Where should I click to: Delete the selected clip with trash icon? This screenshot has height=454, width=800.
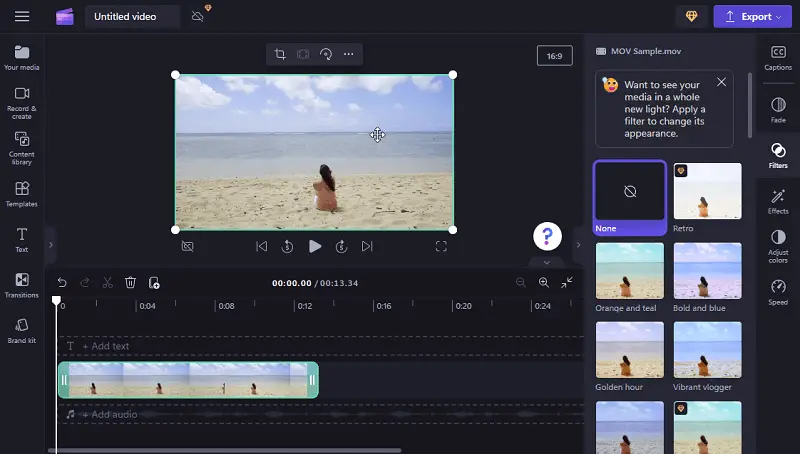[131, 283]
